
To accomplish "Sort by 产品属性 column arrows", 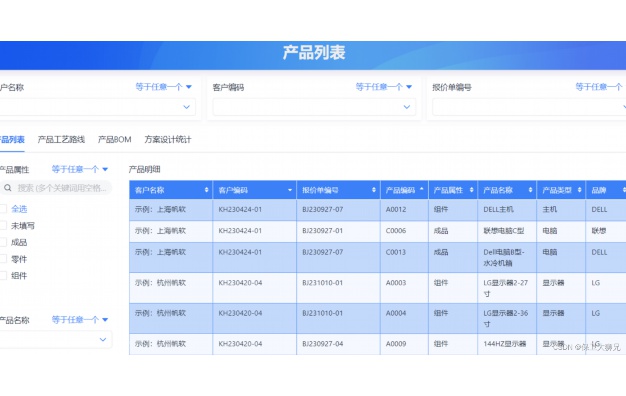I will click(471, 190).
